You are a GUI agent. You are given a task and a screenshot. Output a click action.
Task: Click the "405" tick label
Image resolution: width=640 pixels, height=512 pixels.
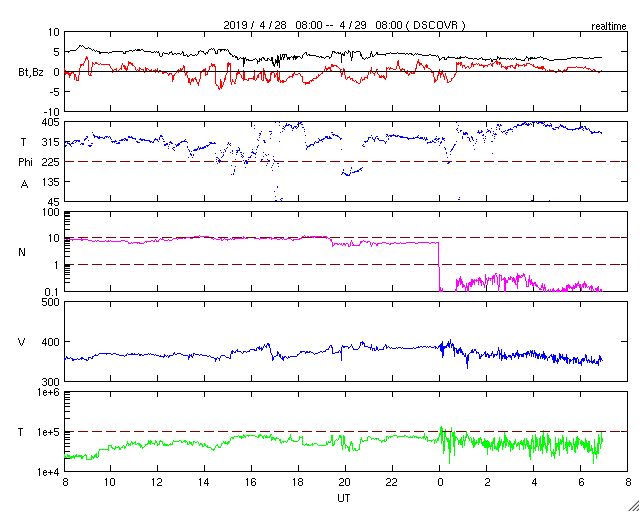(51, 122)
